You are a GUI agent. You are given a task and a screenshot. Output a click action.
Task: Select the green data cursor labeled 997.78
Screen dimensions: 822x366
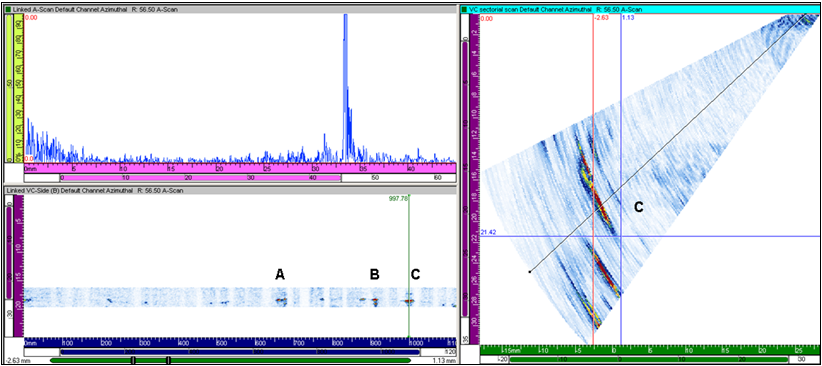408,266
